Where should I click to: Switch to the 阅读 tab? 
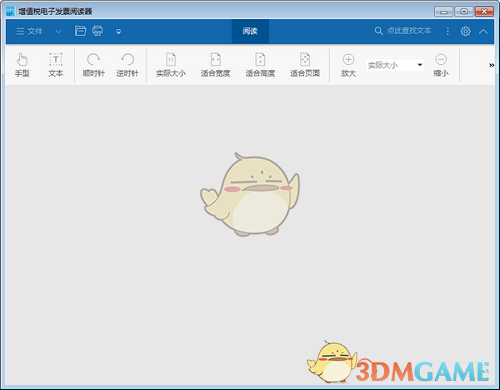250,31
